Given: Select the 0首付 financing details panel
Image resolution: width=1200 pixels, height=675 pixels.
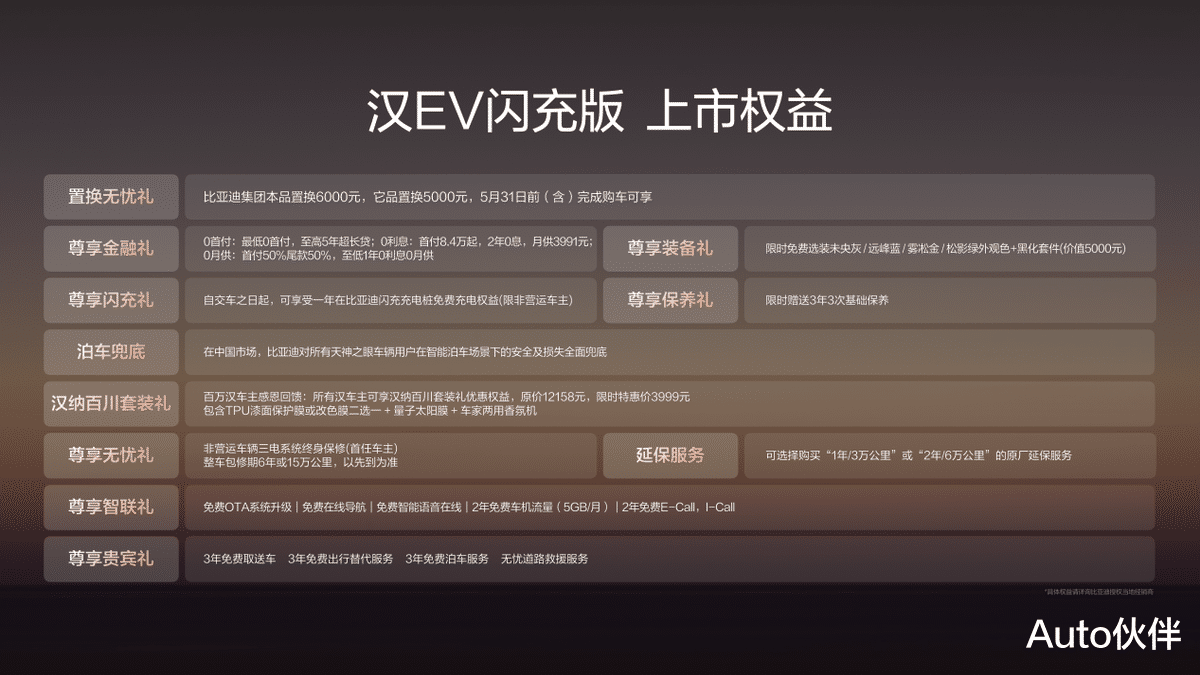Looking at the screenshot, I should 391,249.
